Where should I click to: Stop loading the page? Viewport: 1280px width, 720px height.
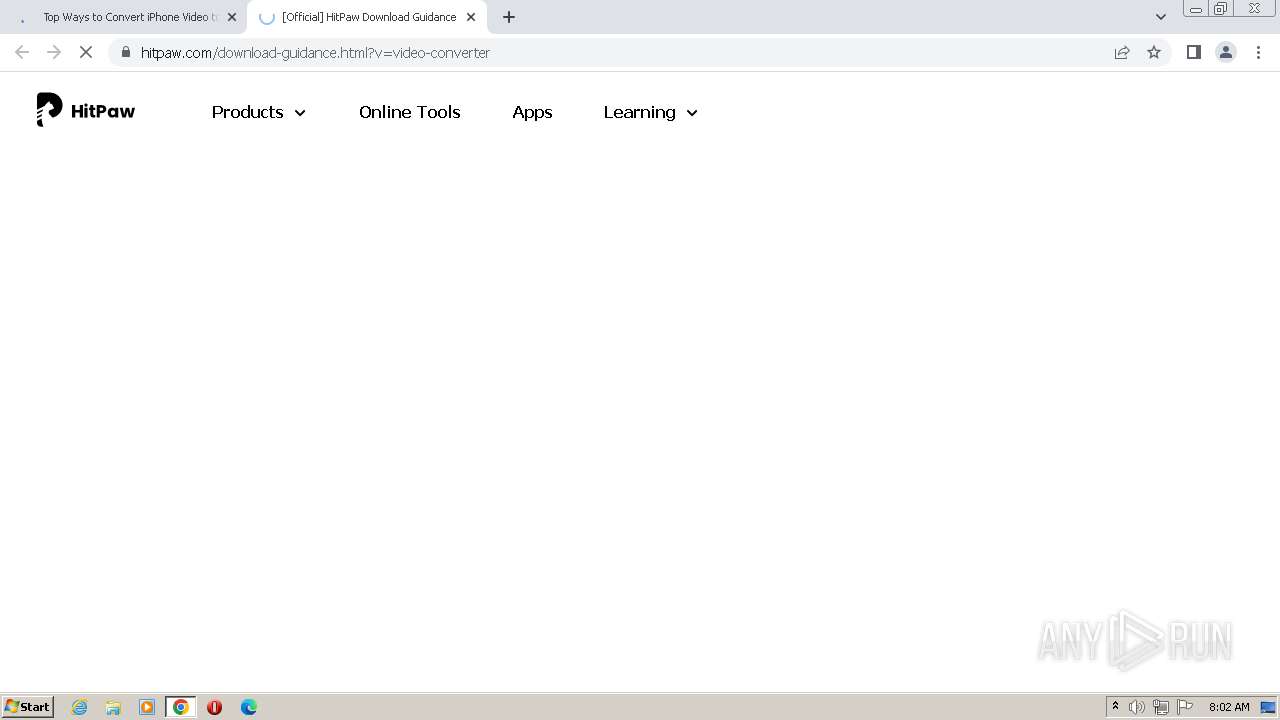[86, 52]
